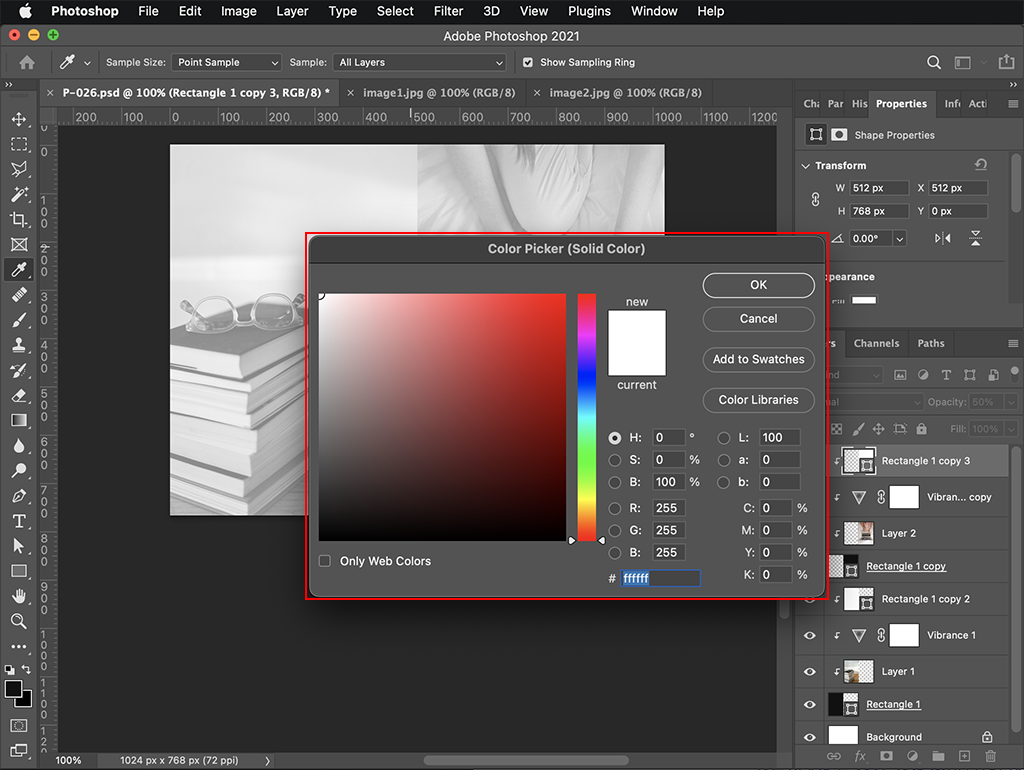The height and width of the screenshot is (770, 1024).
Task: Switch to image1.jpg document tab
Action: coord(439,93)
